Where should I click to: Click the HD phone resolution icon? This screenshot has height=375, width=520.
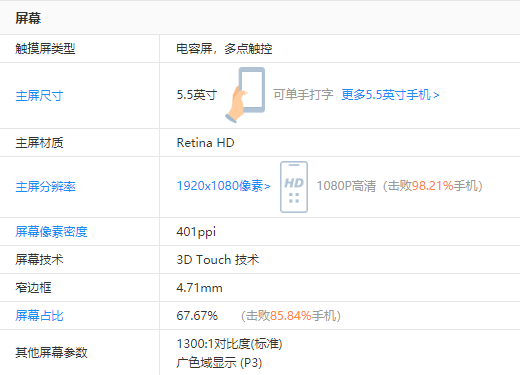tap(294, 187)
